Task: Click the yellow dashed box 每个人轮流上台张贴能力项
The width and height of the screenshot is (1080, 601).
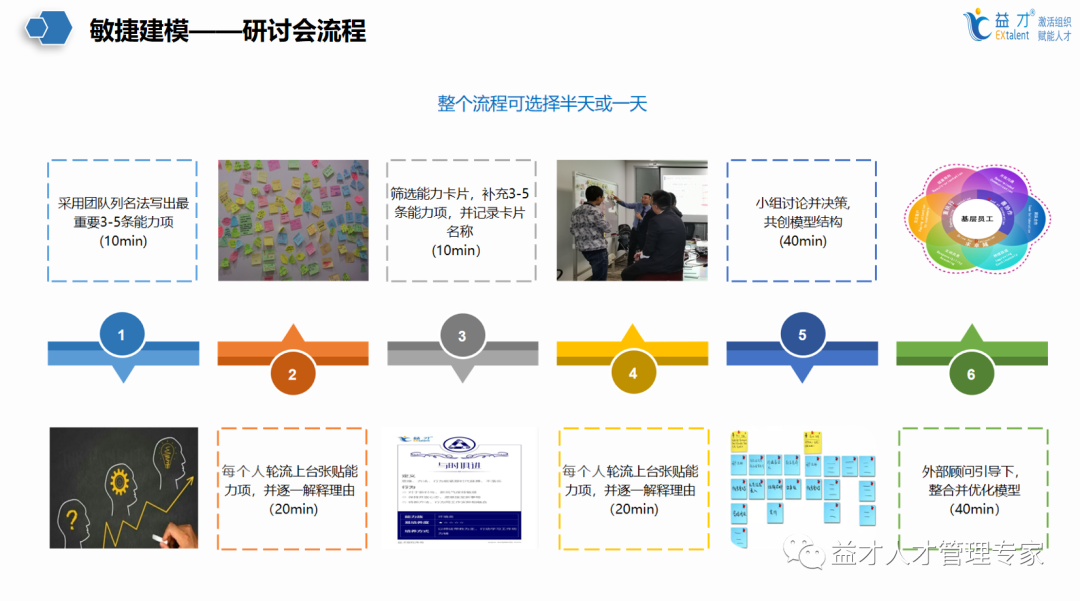Action: tap(634, 489)
